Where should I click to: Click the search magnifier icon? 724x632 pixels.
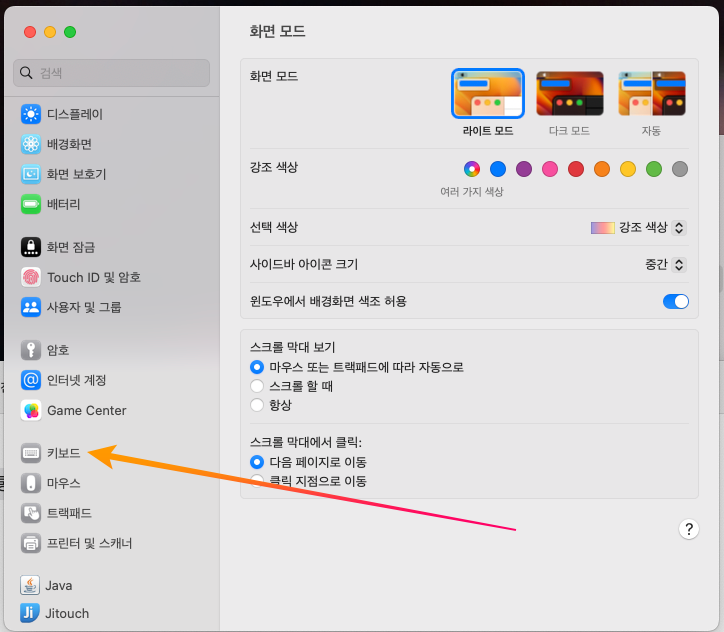[x=26, y=72]
